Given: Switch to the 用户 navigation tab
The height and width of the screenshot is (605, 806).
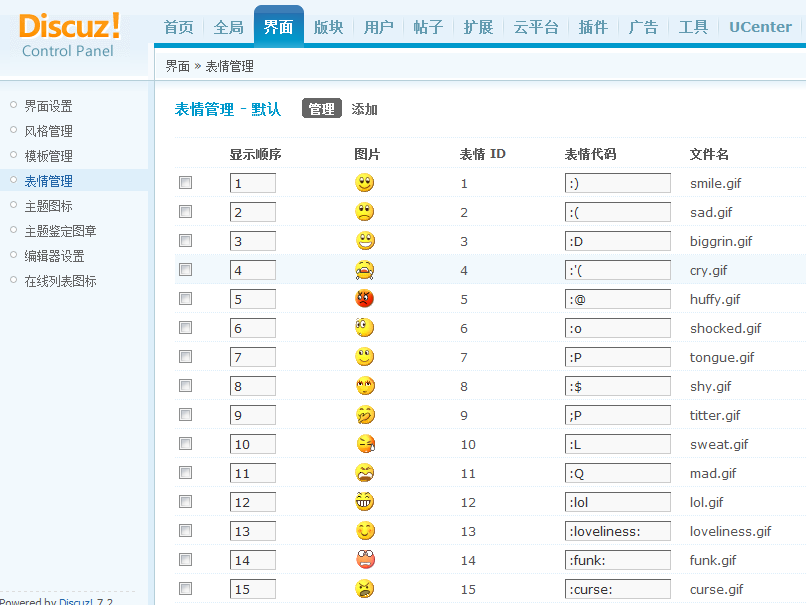Looking at the screenshot, I should pyautogui.click(x=379, y=27).
